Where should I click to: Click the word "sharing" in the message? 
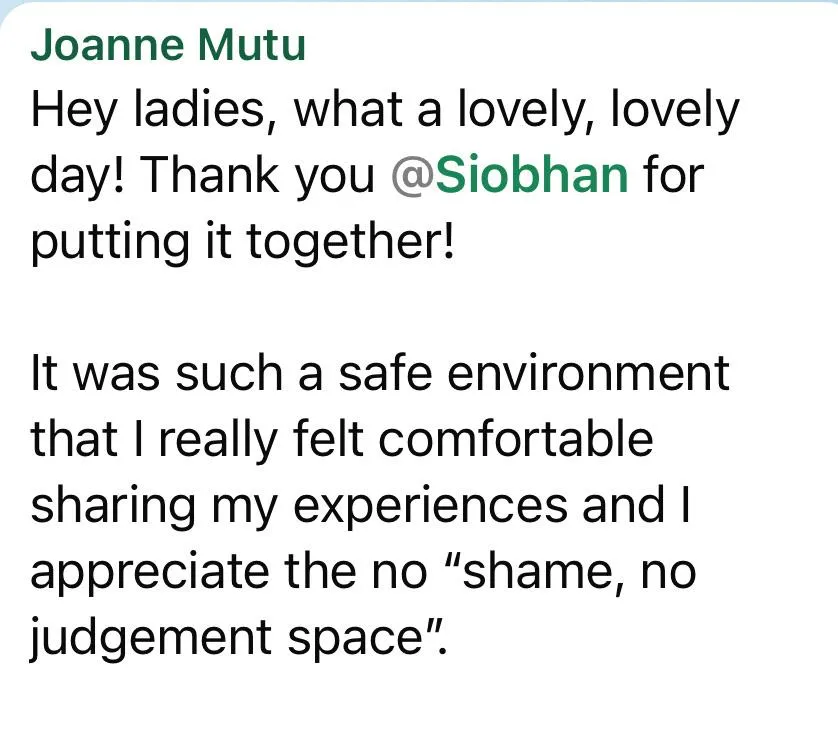[113, 506]
